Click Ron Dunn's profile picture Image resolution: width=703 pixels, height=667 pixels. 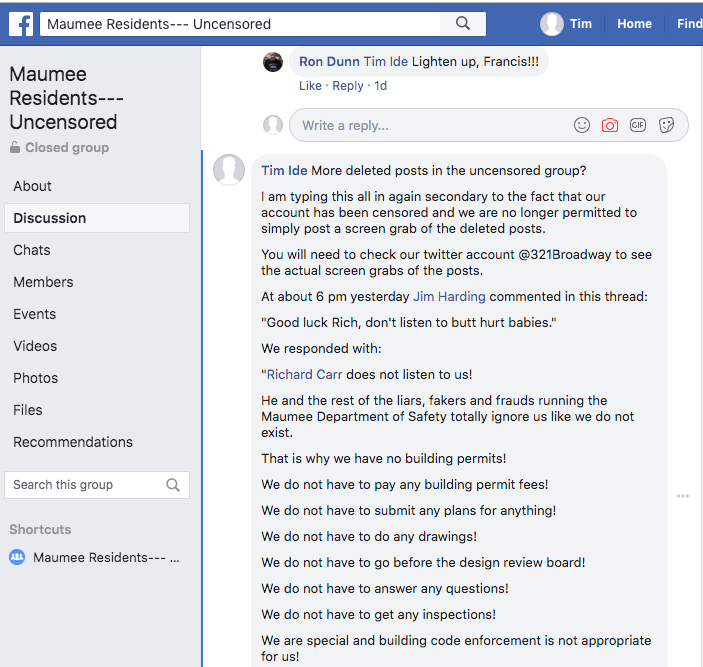(x=273, y=62)
